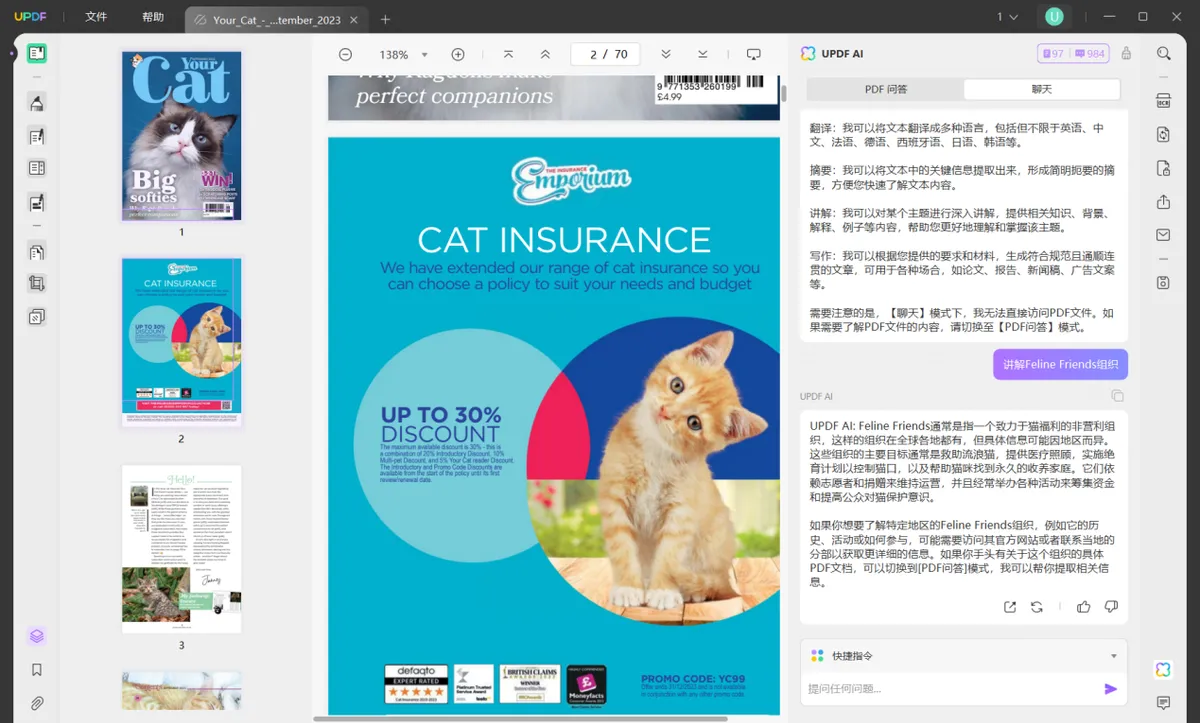Open the Page tools stamp icon

(37, 317)
